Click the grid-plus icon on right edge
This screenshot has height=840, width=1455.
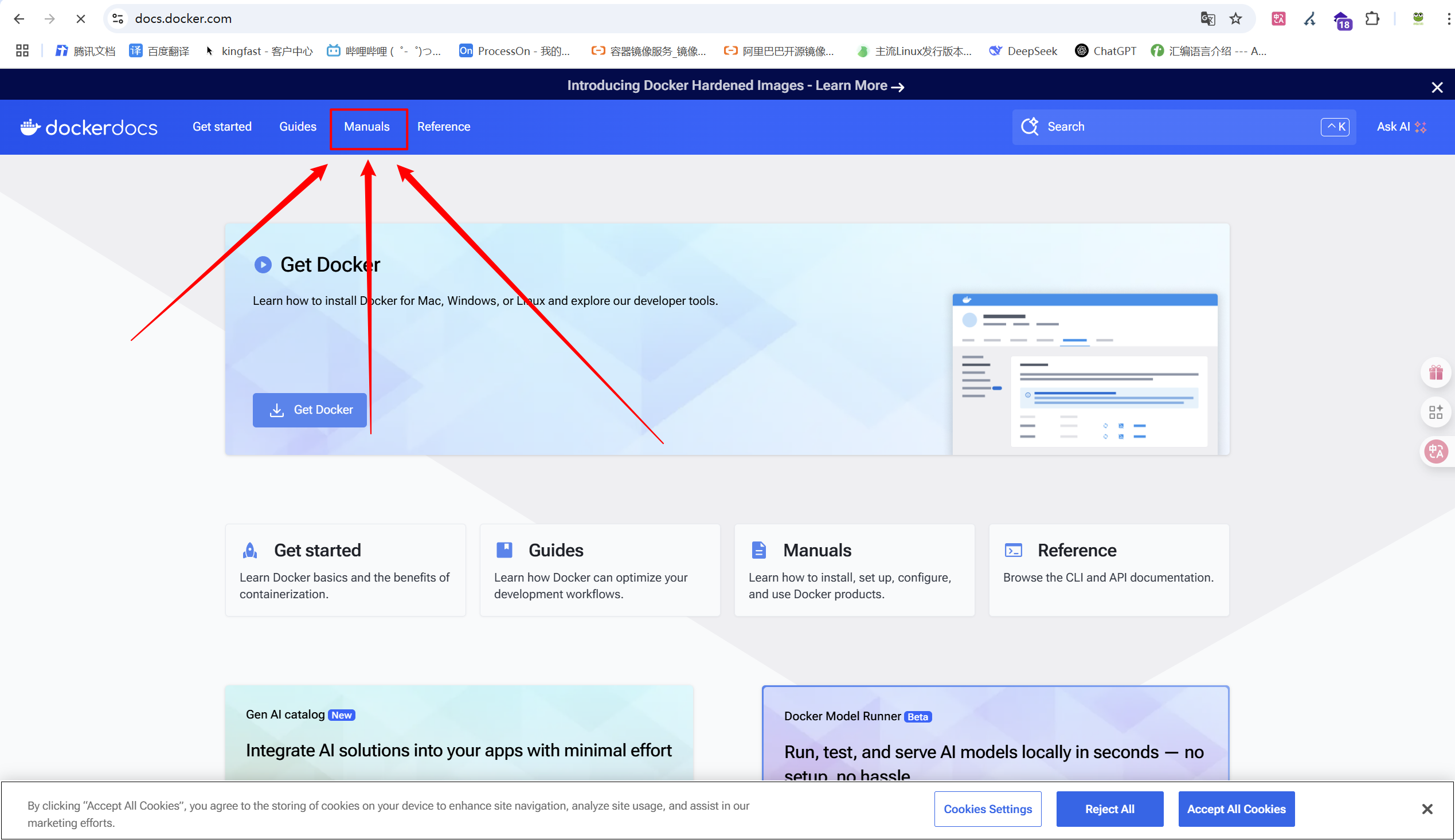coord(1436,412)
